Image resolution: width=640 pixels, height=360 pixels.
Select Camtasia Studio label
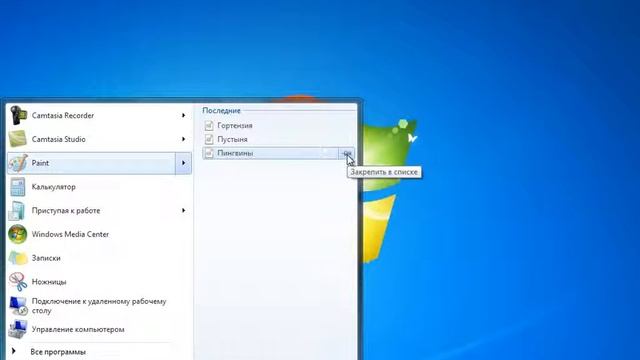tap(59, 139)
